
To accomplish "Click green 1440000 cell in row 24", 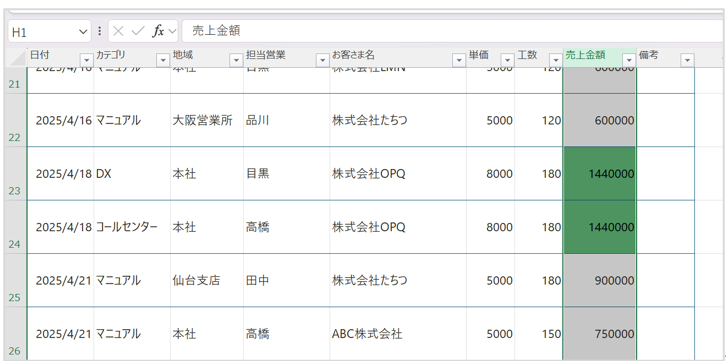I will click(600, 227).
